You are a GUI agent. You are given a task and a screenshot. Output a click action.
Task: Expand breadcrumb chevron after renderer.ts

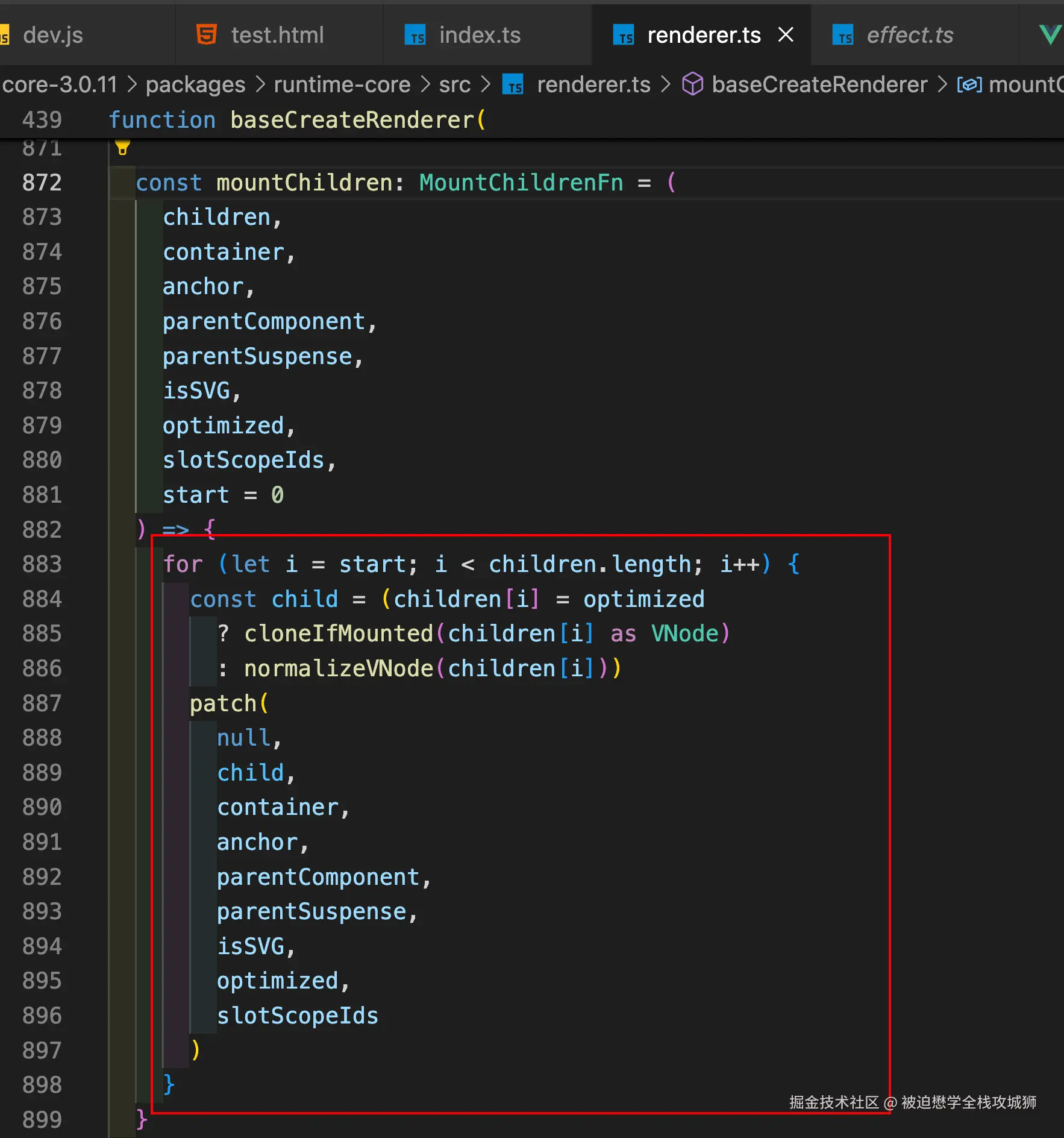(x=666, y=84)
